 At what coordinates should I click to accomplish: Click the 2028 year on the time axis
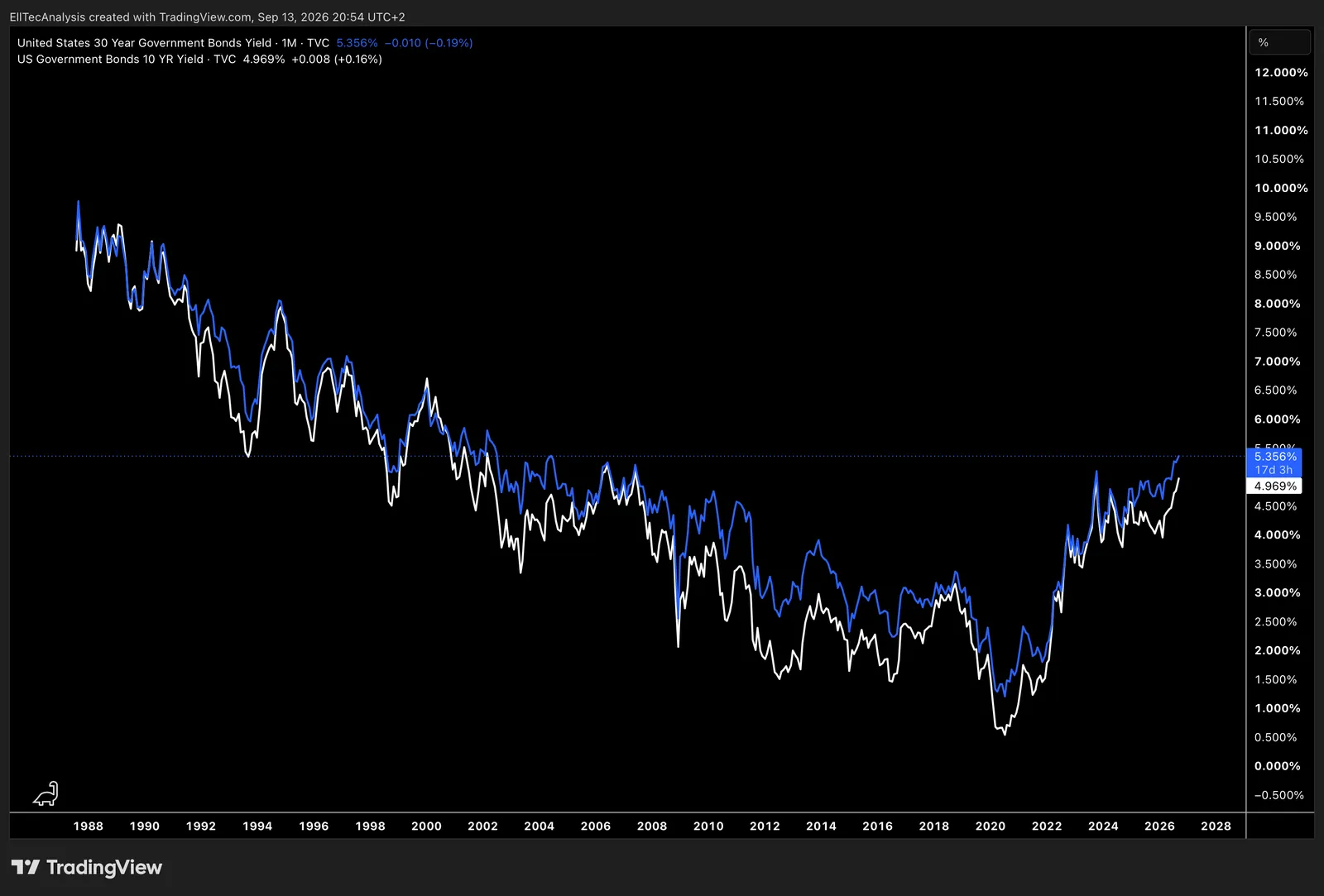point(1216,826)
